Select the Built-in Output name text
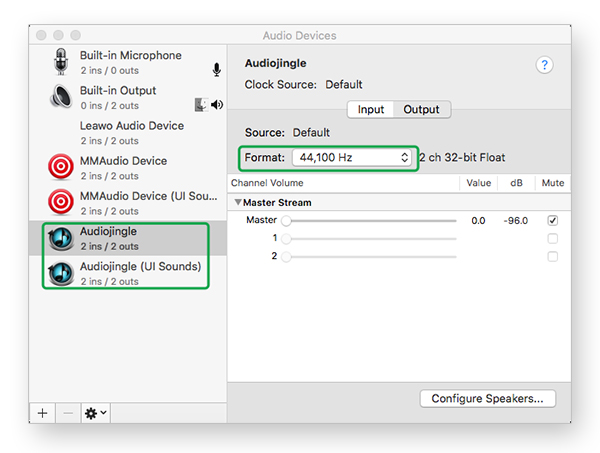The width and height of the screenshot is (600, 453). coord(118,91)
